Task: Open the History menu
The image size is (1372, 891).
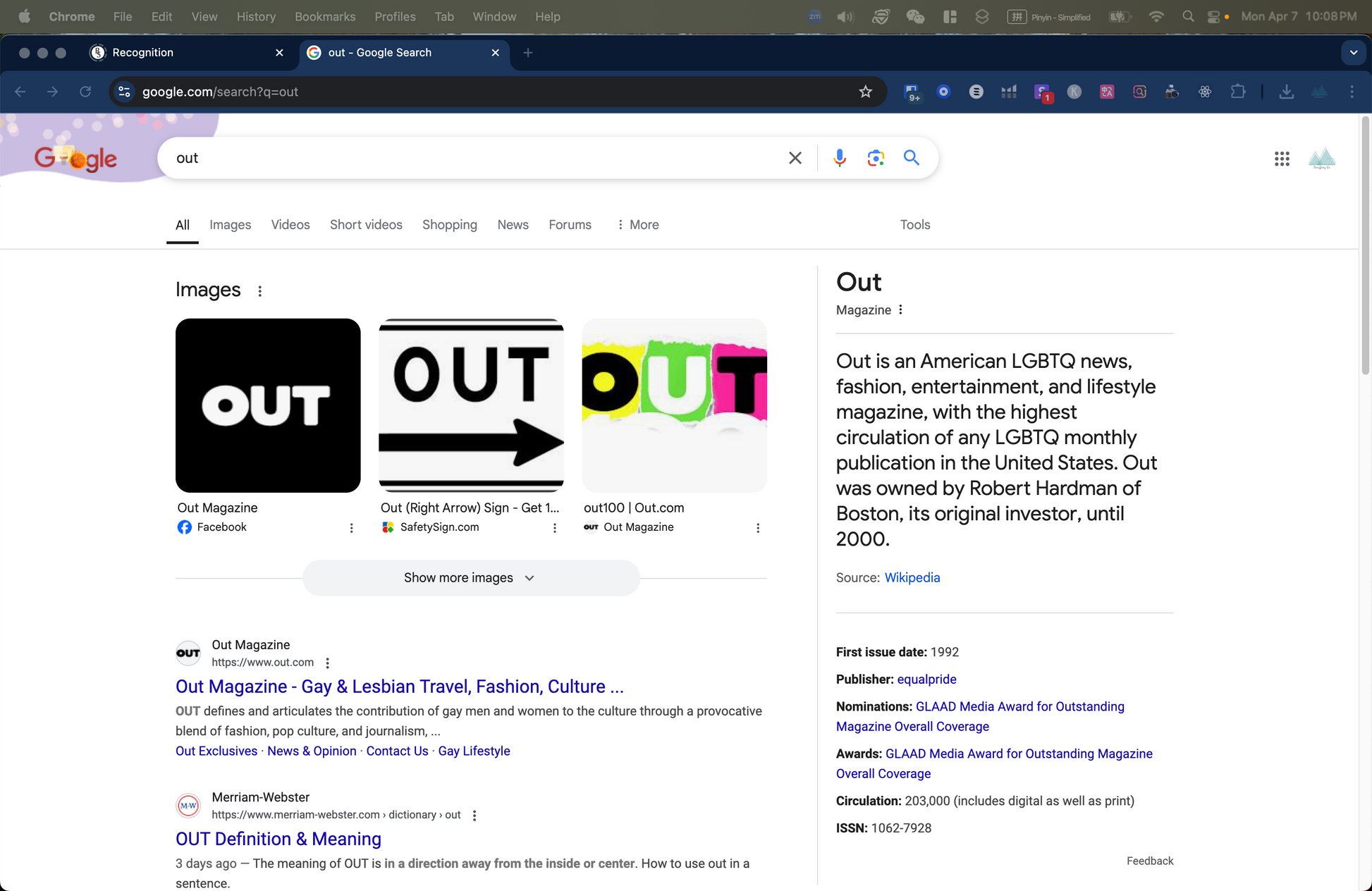Action: click(x=256, y=16)
